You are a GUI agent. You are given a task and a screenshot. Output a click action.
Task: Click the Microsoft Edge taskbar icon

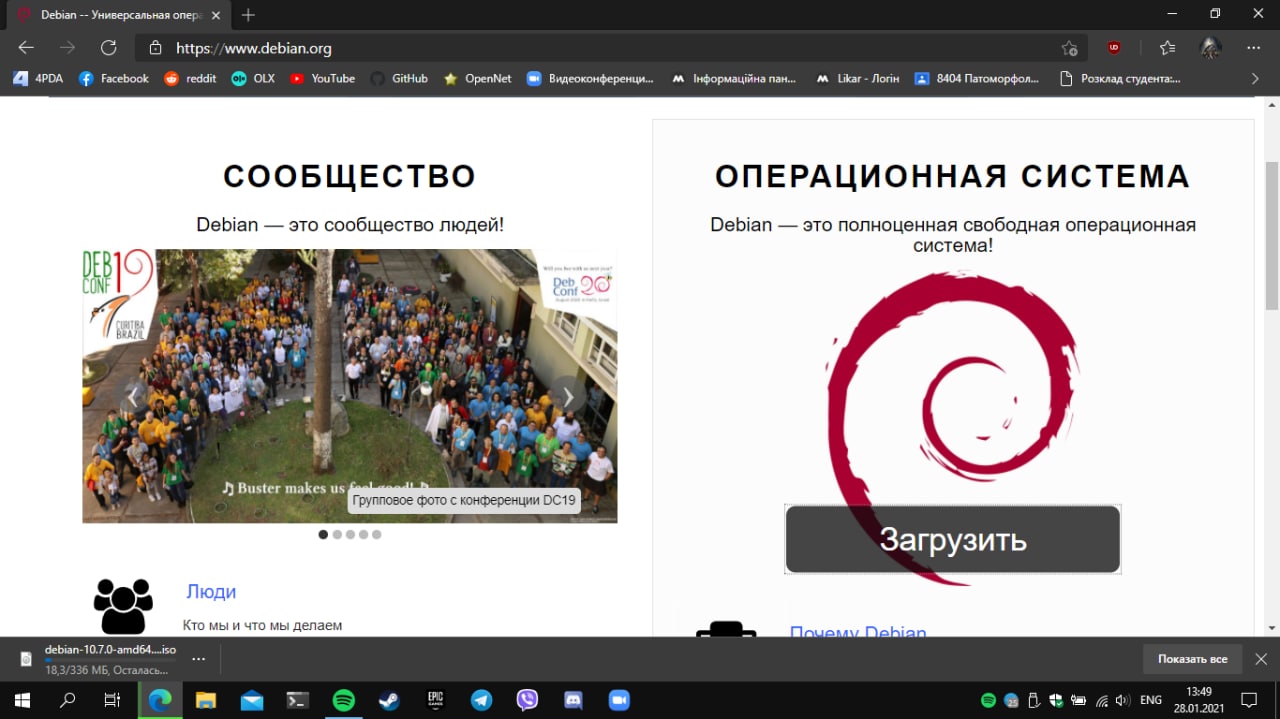pyautogui.click(x=160, y=700)
